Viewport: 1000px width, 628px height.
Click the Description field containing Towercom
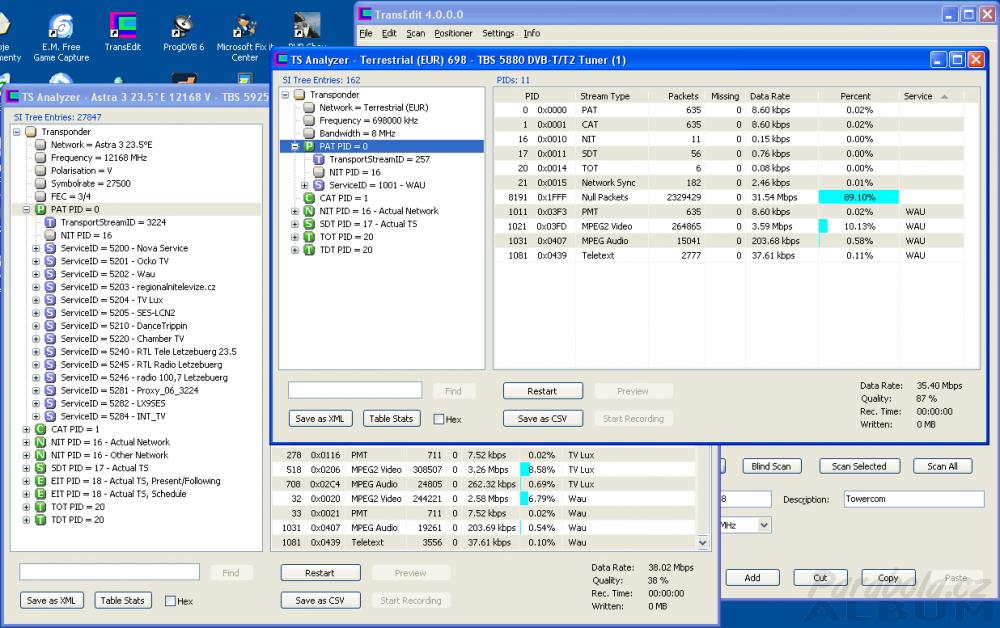[914, 499]
